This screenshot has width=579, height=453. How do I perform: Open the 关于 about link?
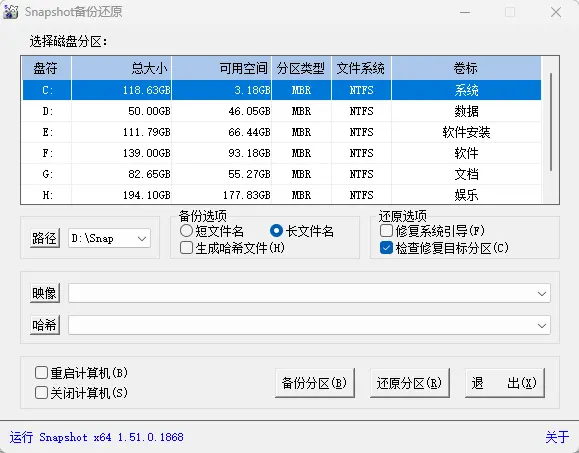[557, 437]
